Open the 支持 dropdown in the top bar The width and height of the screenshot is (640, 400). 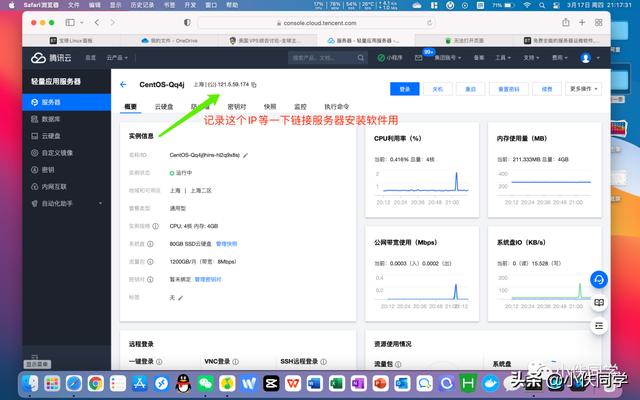531,58
